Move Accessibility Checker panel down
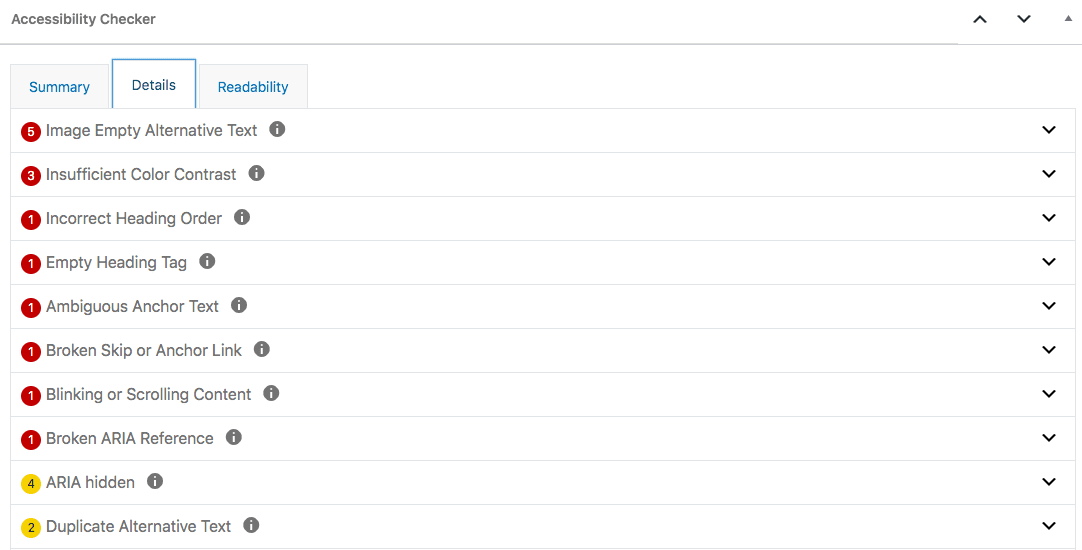1082x550 pixels. pyautogui.click(x=1024, y=19)
